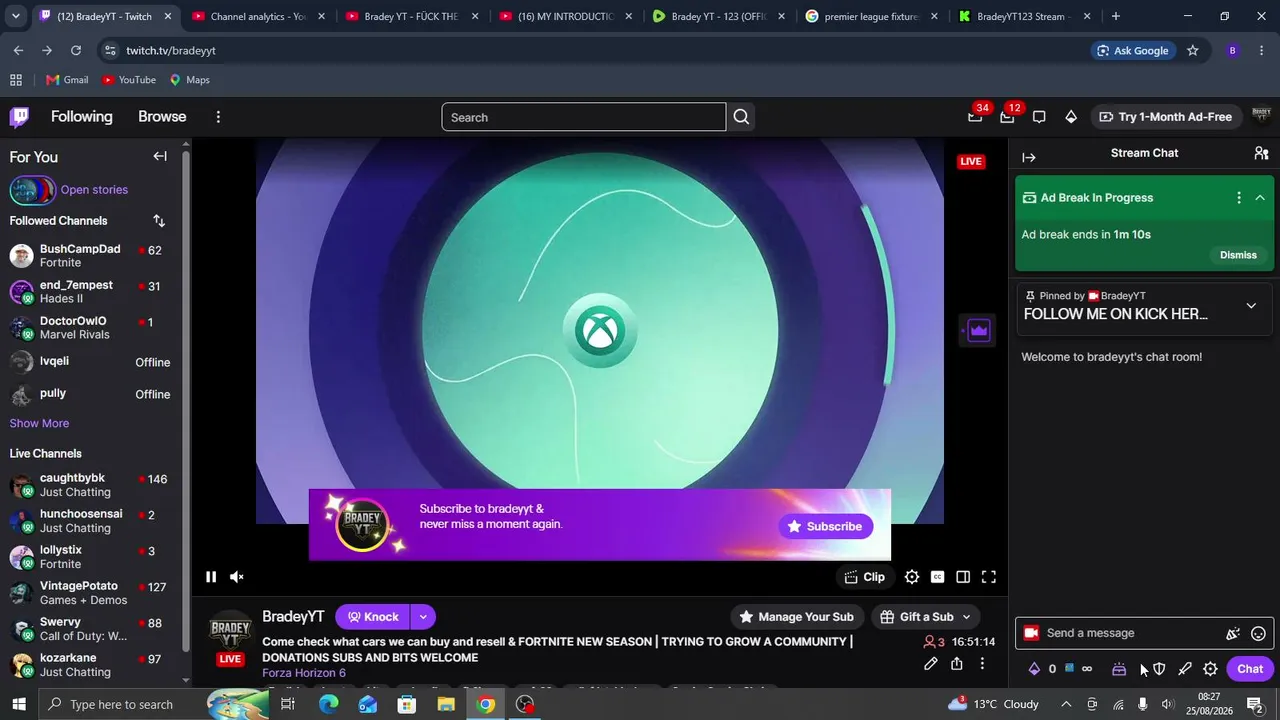The height and width of the screenshot is (720, 1280).
Task: Click Show More under Followed Channels
Action: click(x=39, y=424)
